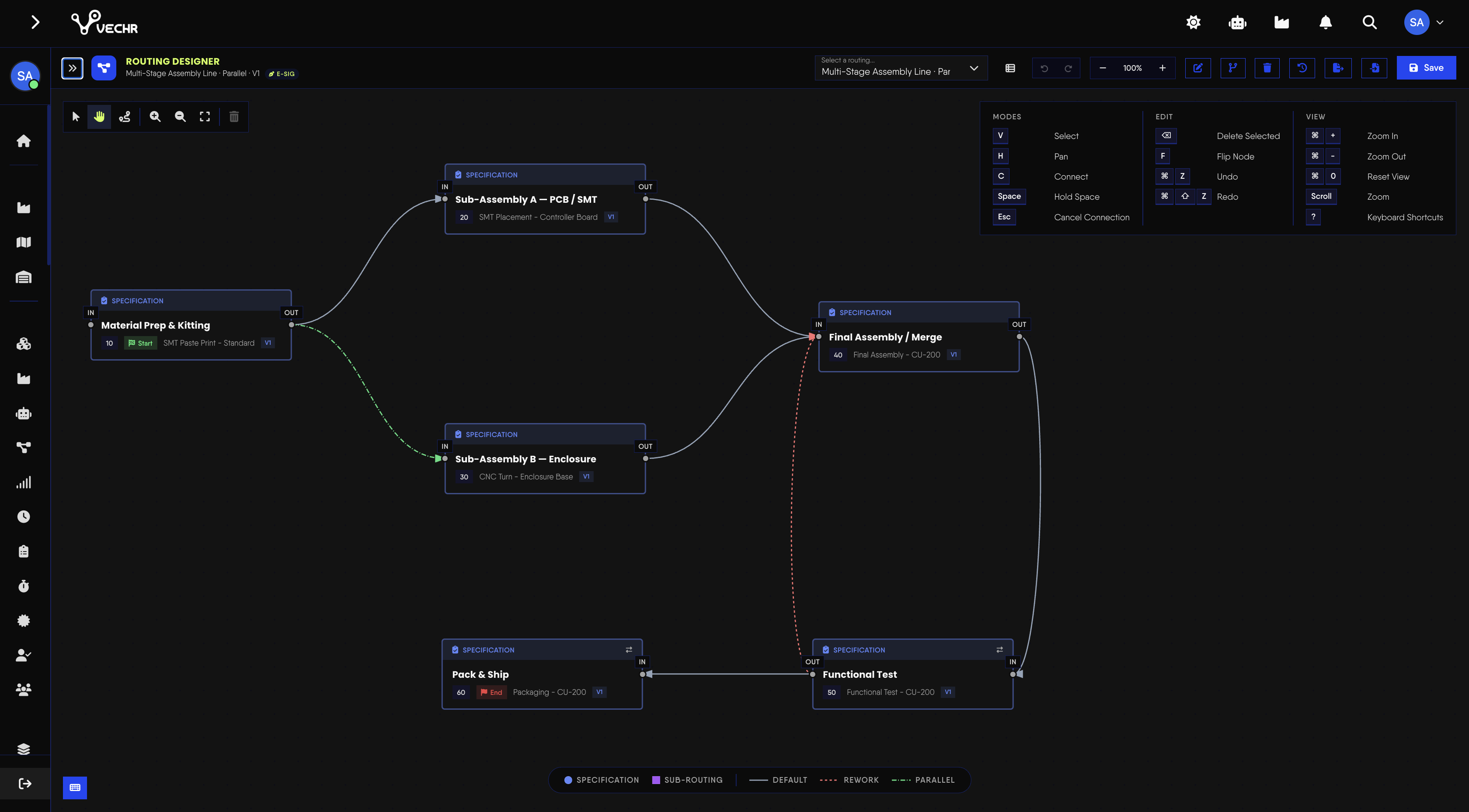1469x812 pixels.
Task: Select the Sub-Assembly B — Enclosure node
Action: 545,458
